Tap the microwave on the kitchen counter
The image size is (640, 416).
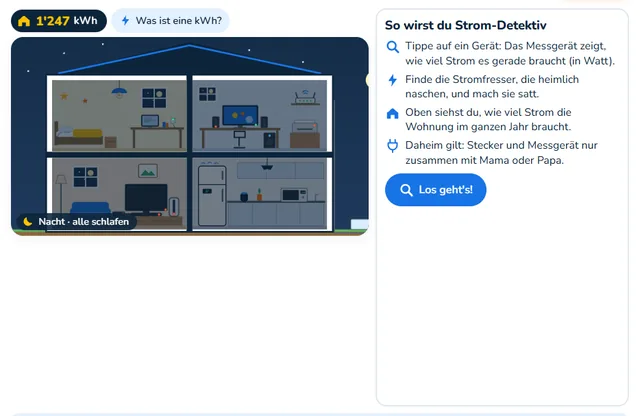[x=294, y=195]
